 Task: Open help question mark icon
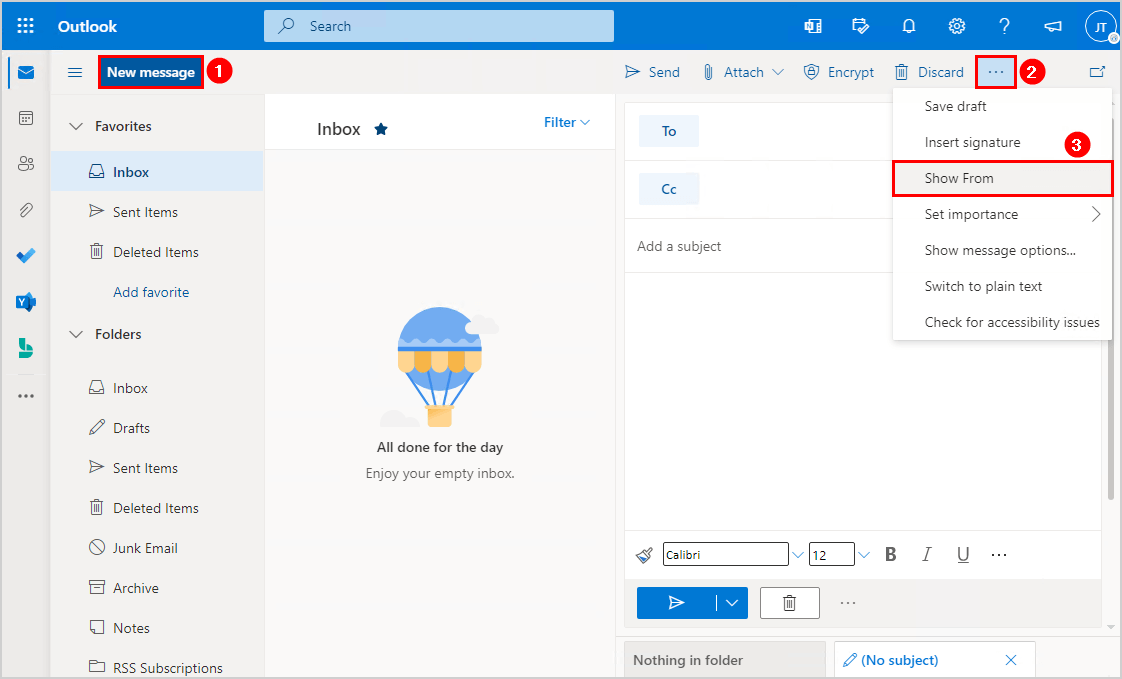coord(1005,26)
